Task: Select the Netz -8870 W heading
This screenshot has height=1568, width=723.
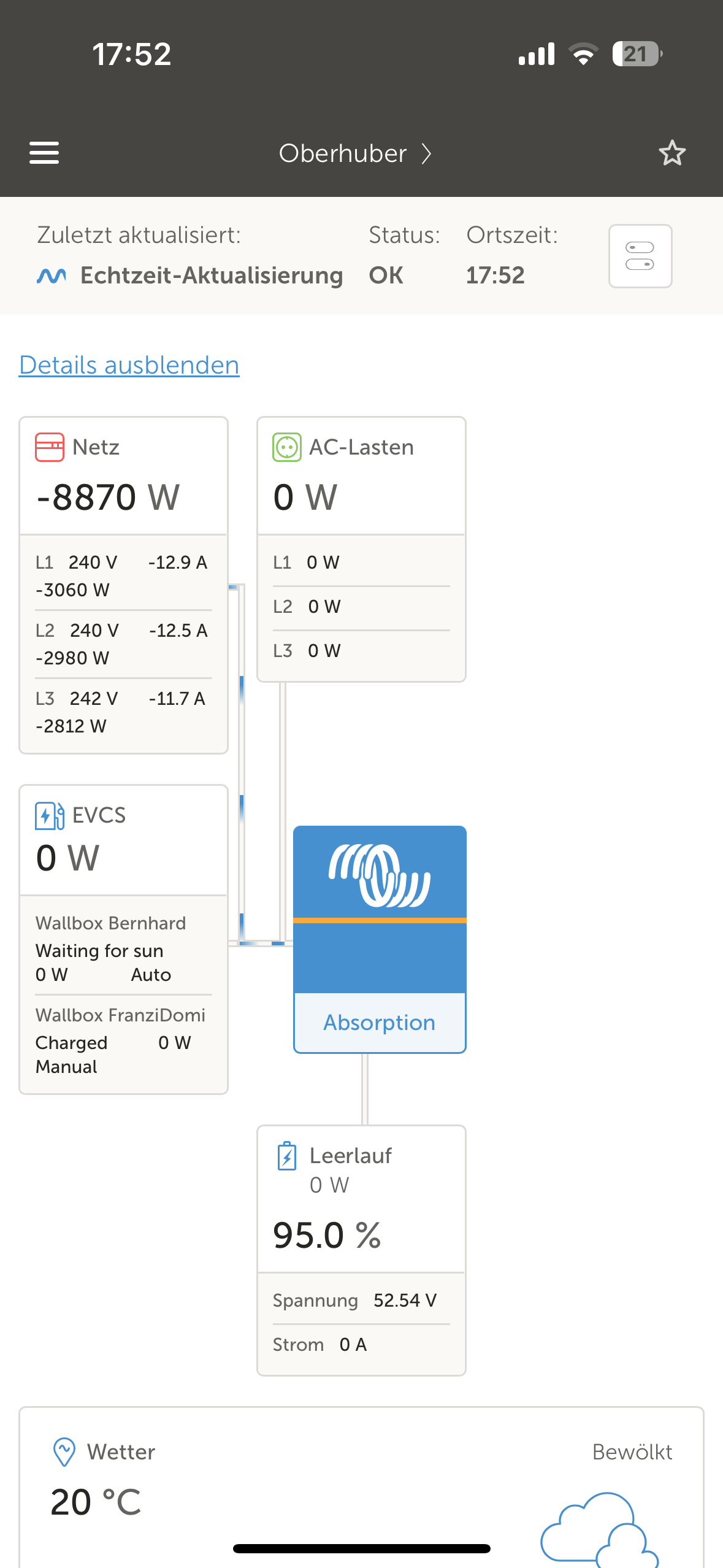Action: point(109,496)
